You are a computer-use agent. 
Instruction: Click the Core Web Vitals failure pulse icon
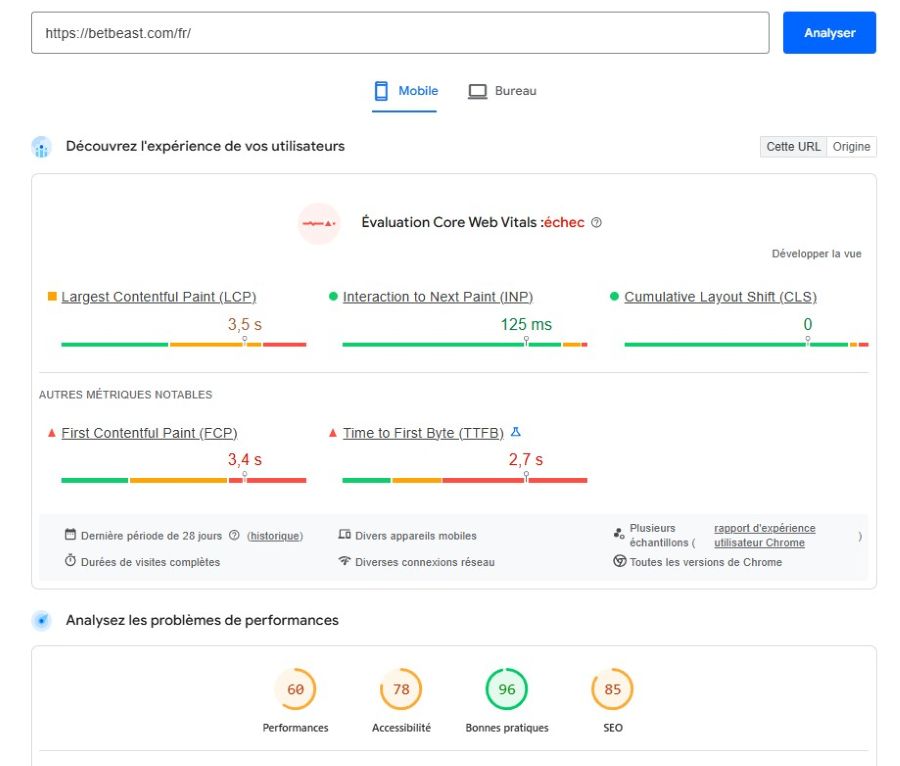point(319,223)
